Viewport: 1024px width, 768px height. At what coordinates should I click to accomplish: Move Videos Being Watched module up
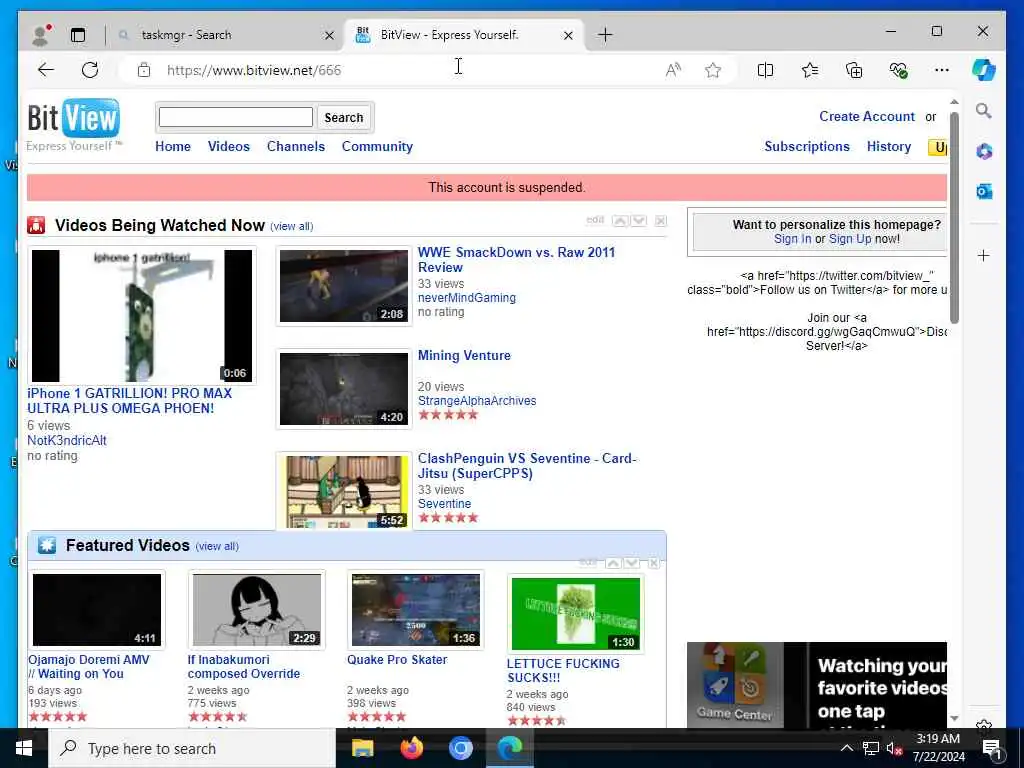[x=620, y=221]
